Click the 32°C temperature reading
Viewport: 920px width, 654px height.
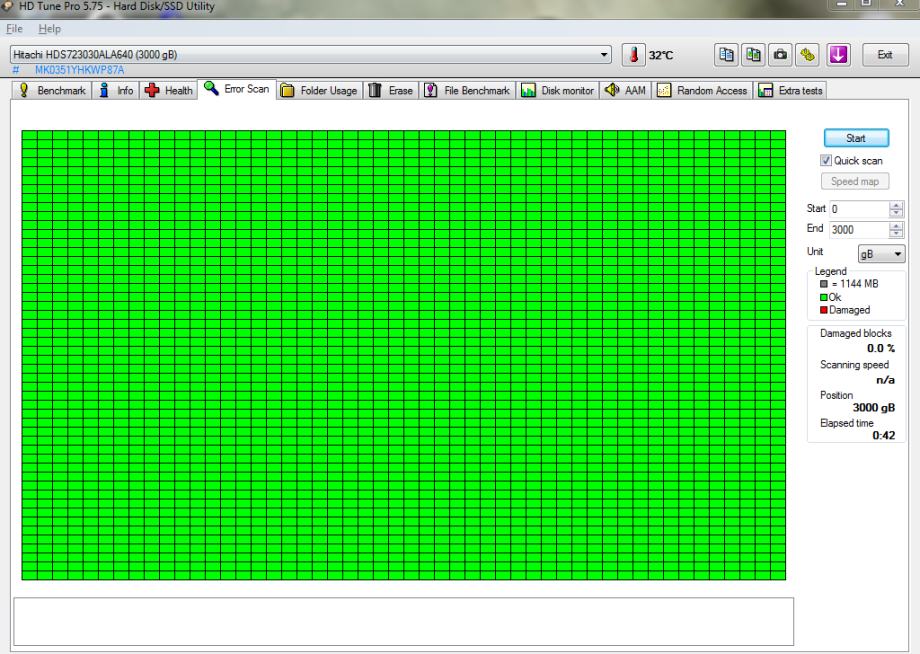point(661,55)
